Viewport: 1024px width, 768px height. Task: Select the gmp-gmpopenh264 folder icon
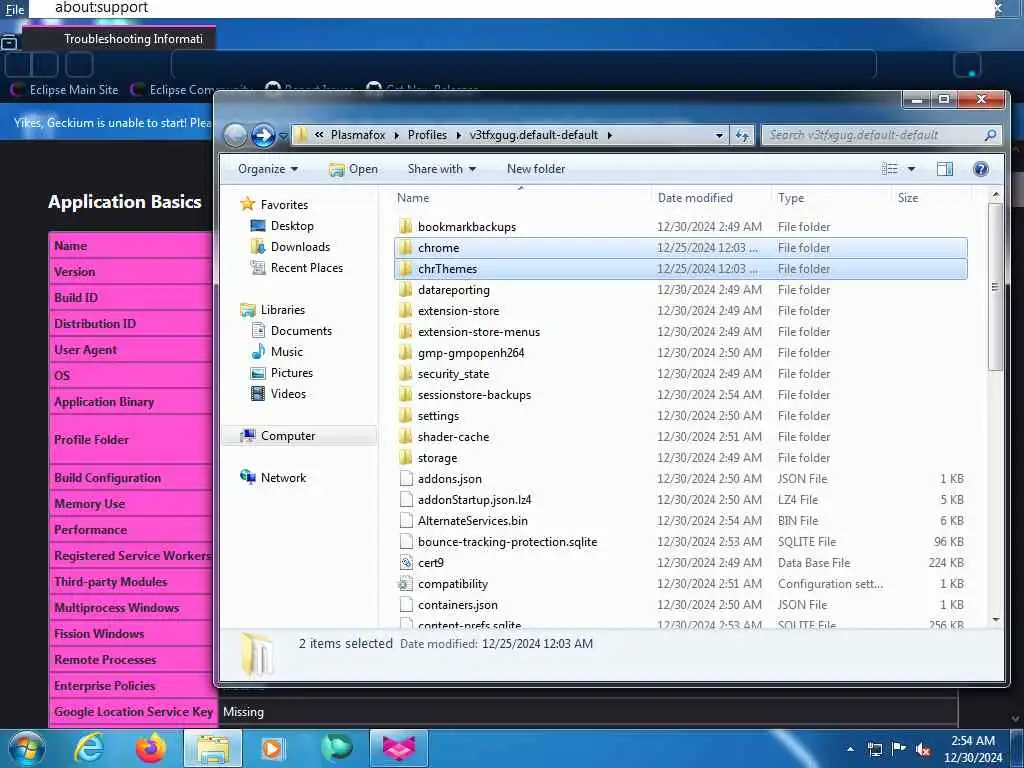click(x=406, y=353)
